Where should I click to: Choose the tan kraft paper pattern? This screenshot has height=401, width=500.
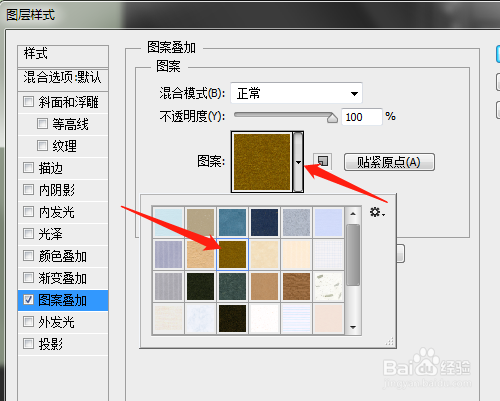[200, 222]
